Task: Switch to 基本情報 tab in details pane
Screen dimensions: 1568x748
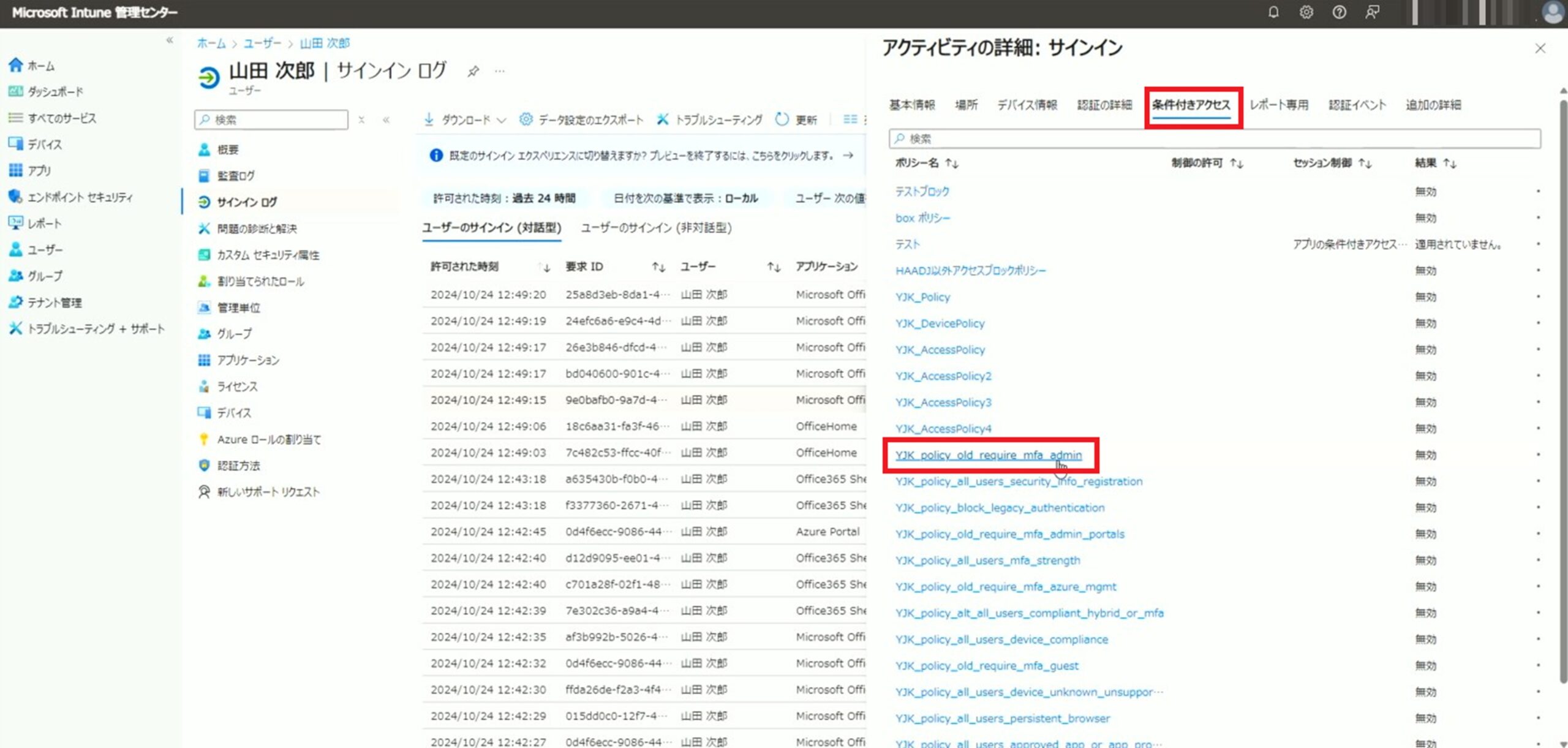Action: pyautogui.click(x=912, y=105)
